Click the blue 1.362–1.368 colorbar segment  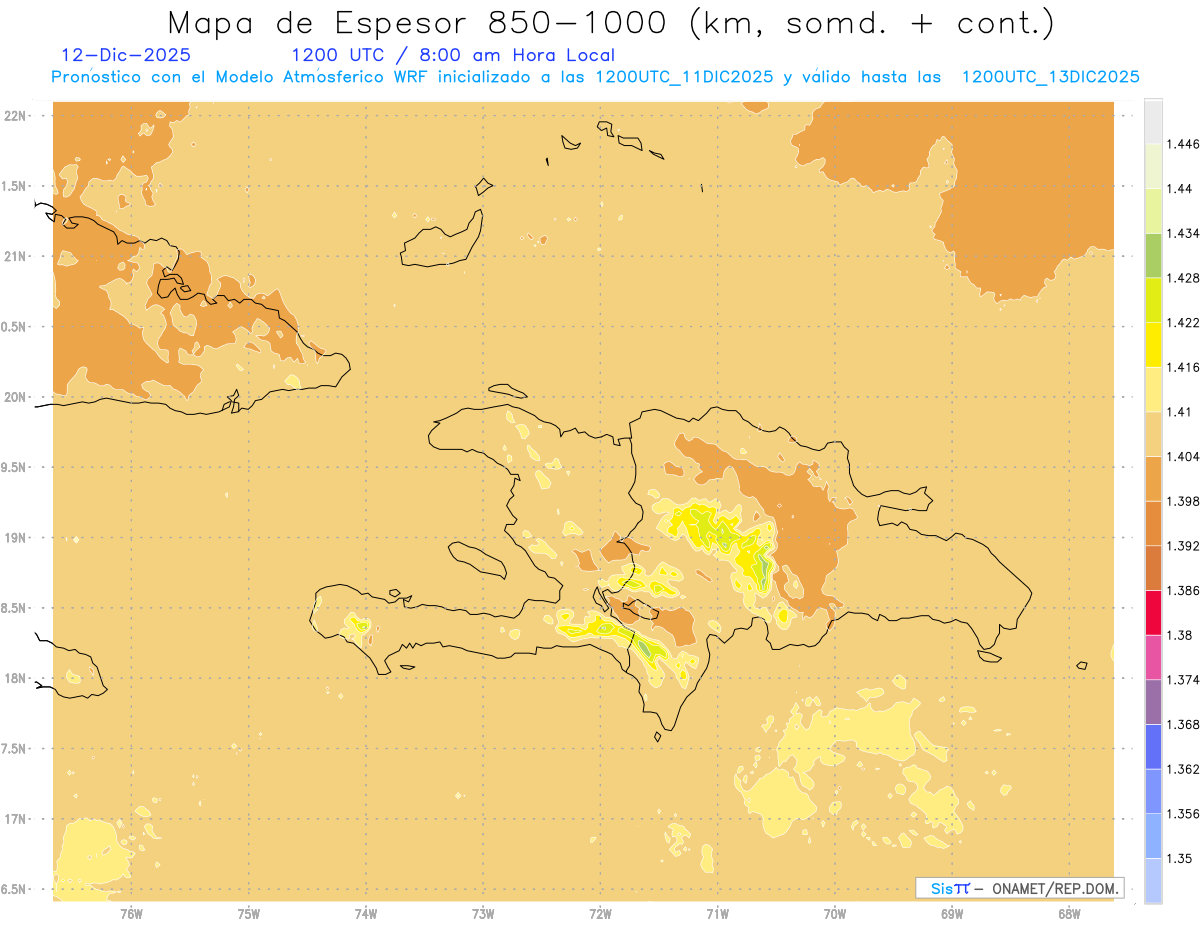(1153, 746)
